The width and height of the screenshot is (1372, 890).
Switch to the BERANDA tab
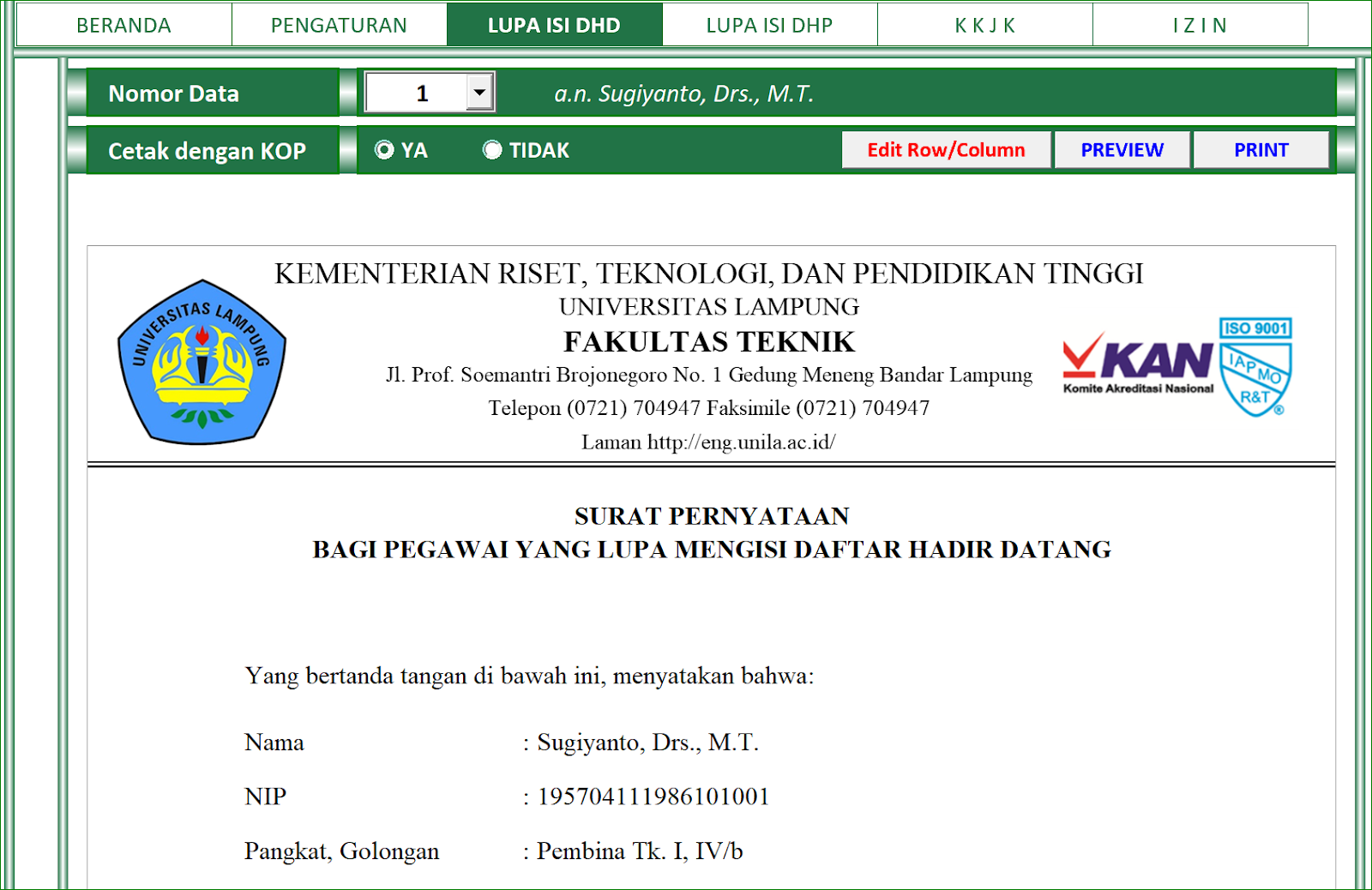coord(123,25)
